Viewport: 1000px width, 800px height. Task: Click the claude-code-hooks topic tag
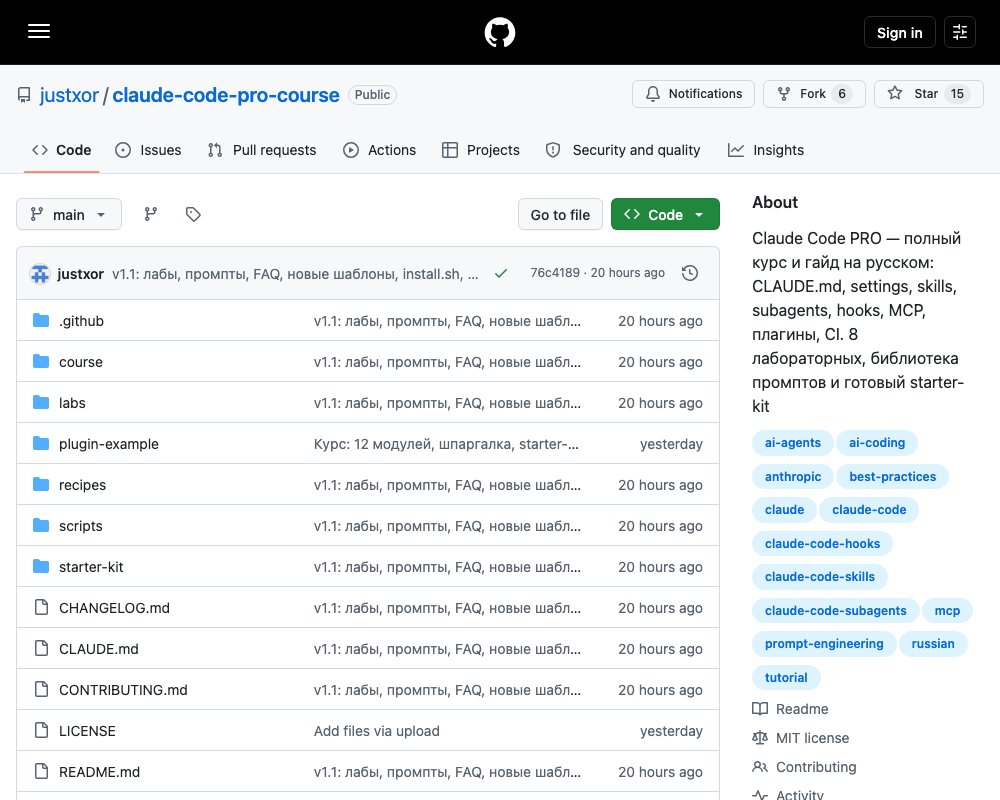coord(822,544)
